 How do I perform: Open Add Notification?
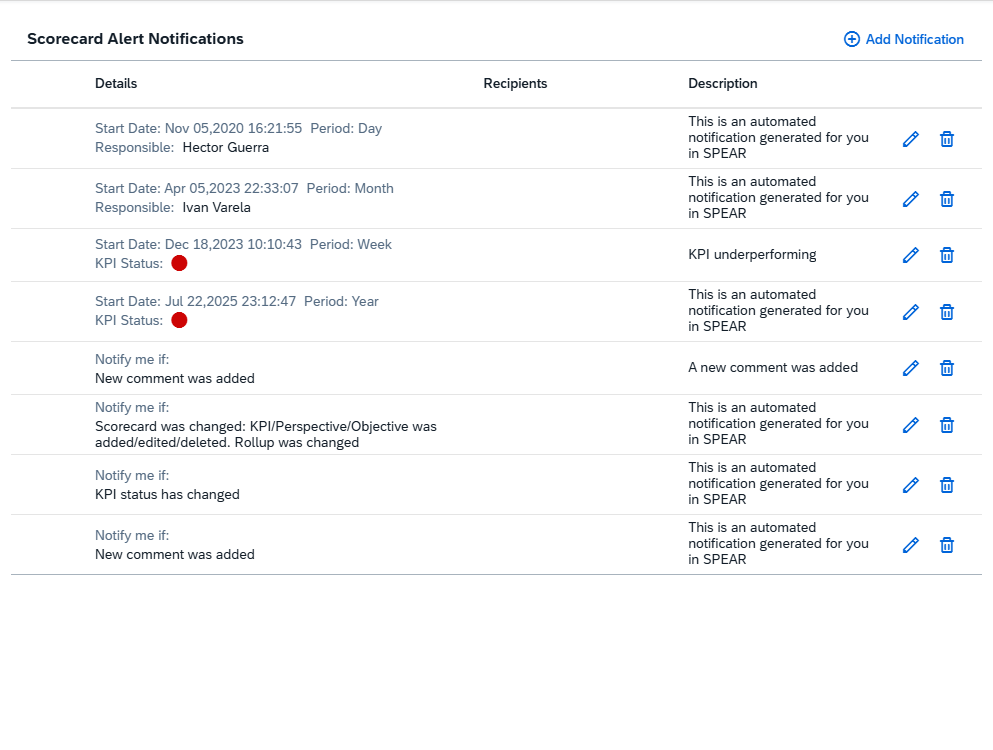tap(913, 39)
